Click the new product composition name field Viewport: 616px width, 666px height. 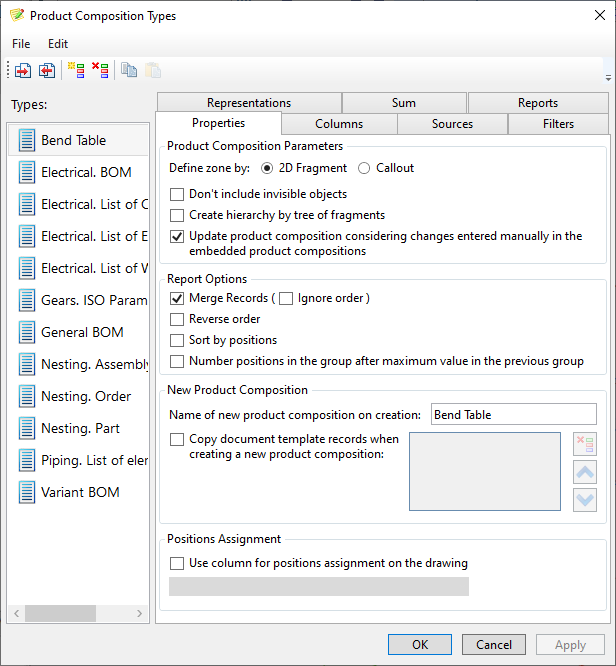[514, 414]
